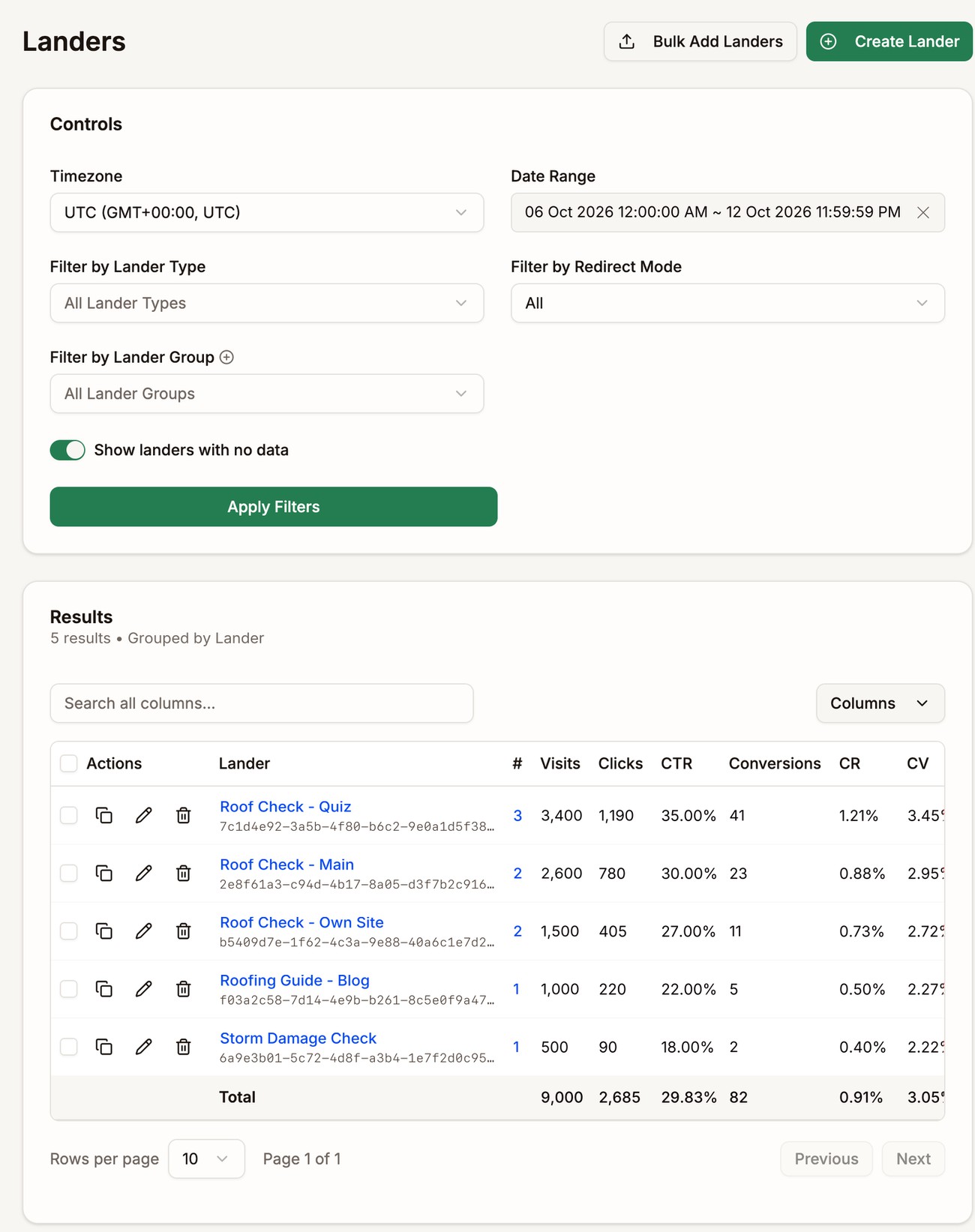This screenshot has height=1232, width=975.
Task: Add a new lander group plus icon
Action: pos(226,358)
